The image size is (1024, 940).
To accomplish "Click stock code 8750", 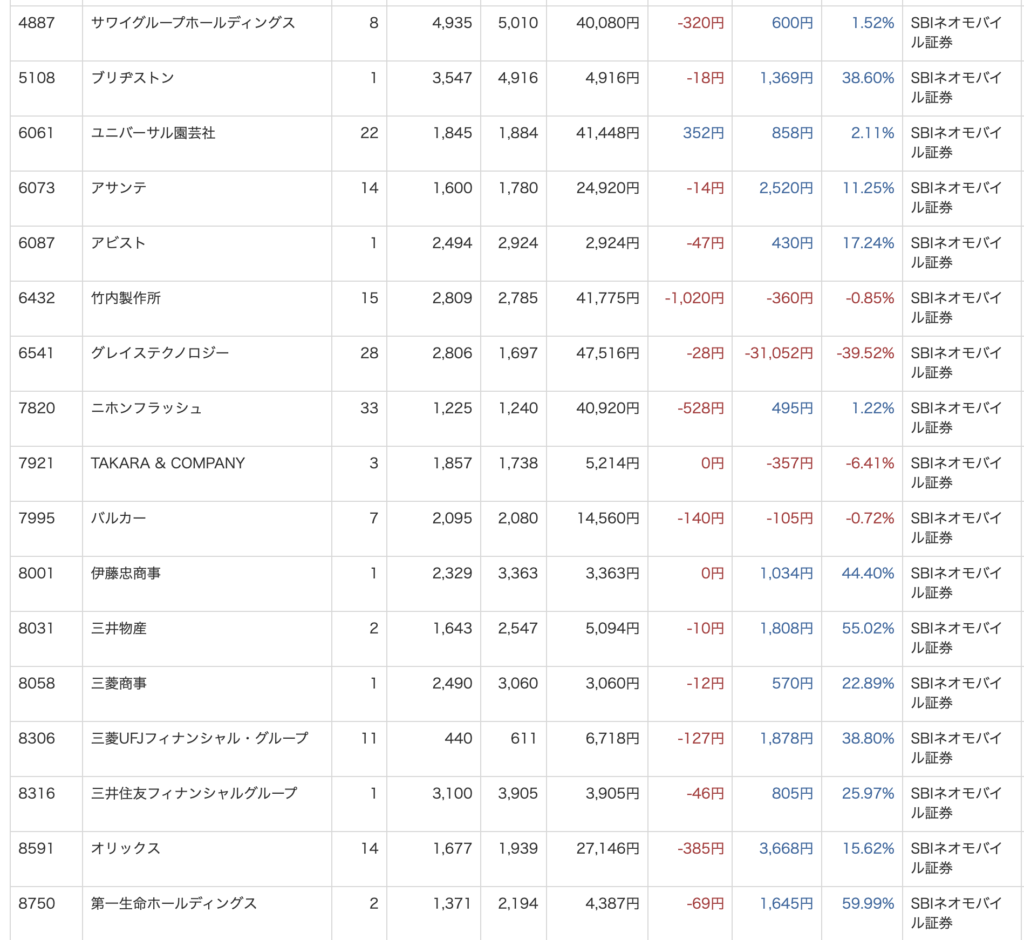I will (37, 903).
